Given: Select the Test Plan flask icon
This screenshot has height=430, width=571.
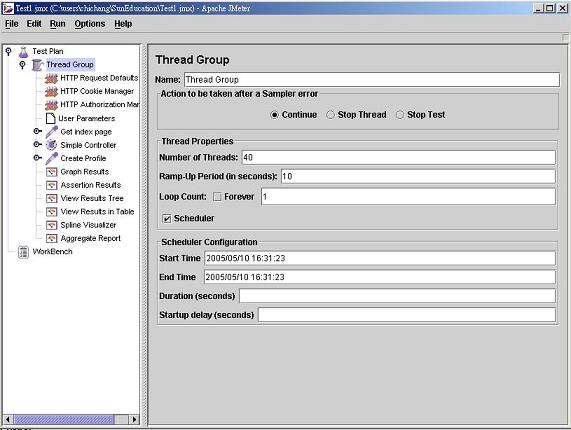Looking at the screenshot, I should (x=23, y=52).
